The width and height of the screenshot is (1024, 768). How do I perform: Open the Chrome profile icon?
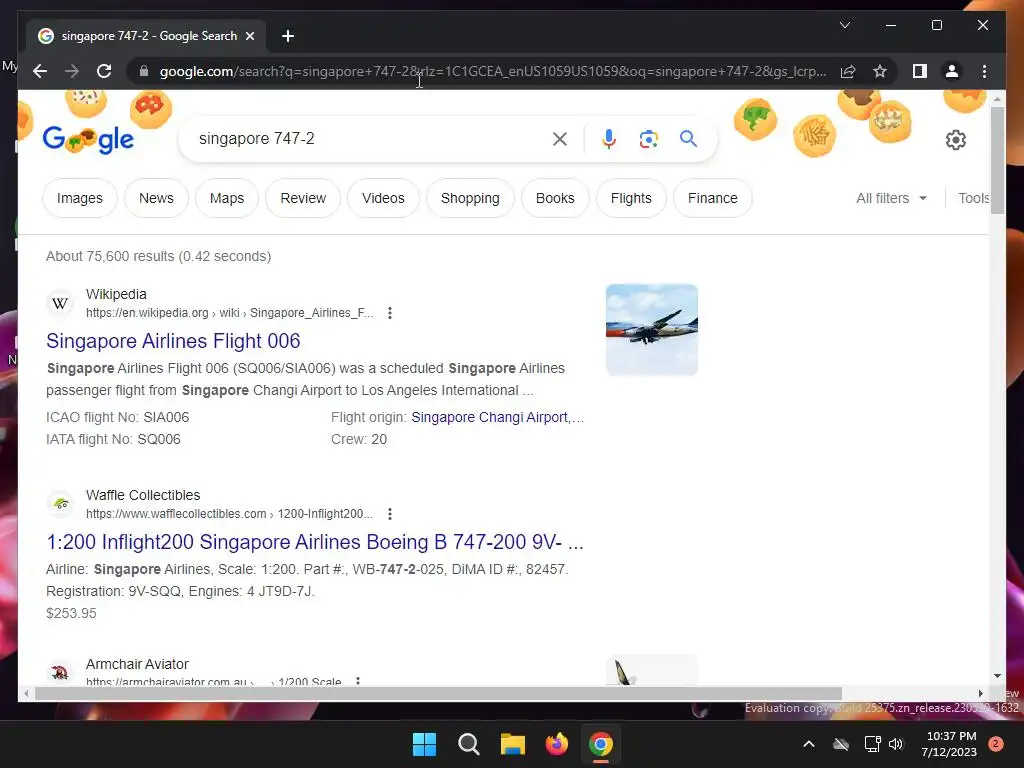pyautogui.click(x=952, y=71)
